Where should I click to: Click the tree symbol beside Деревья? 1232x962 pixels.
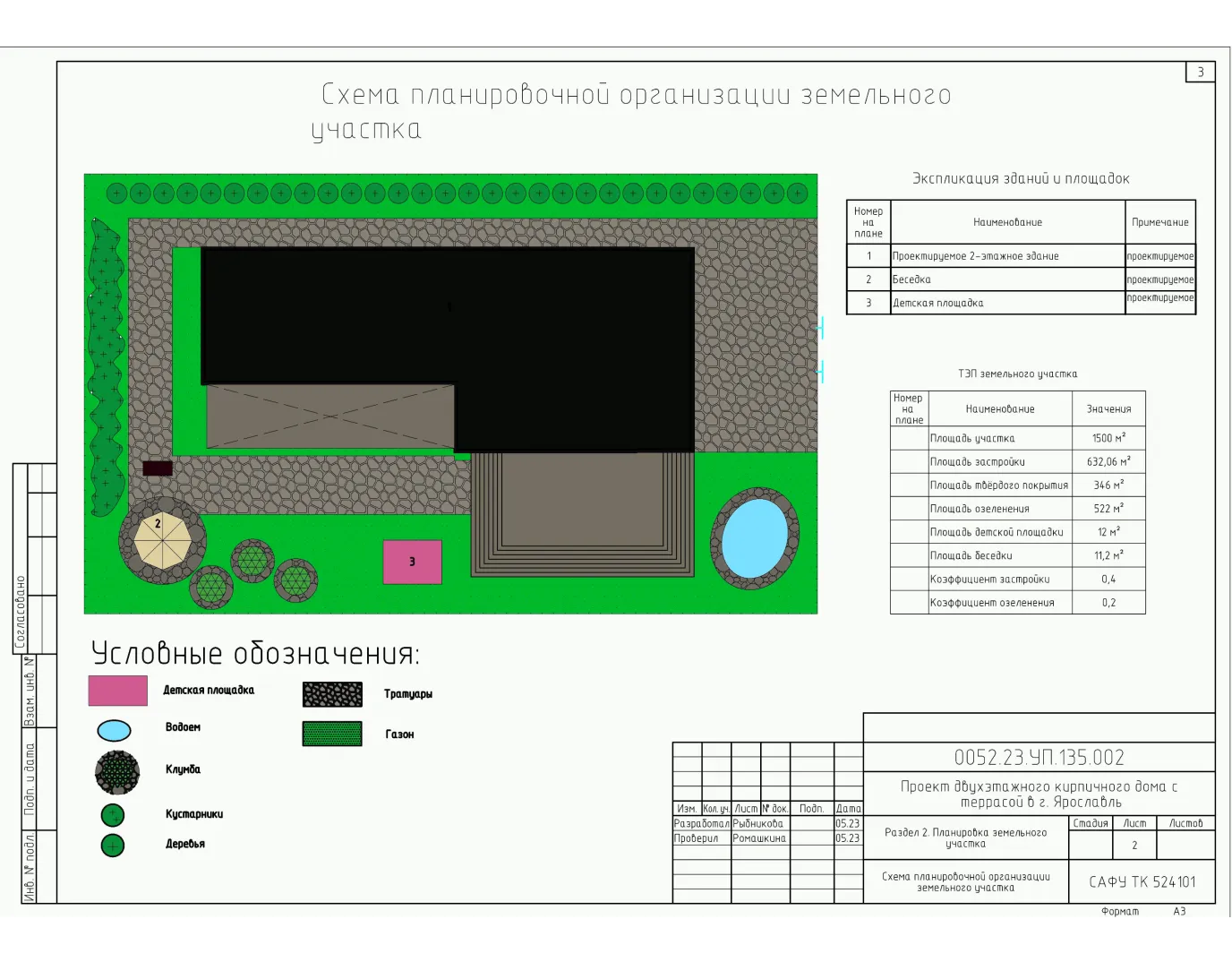pos(113,846)
